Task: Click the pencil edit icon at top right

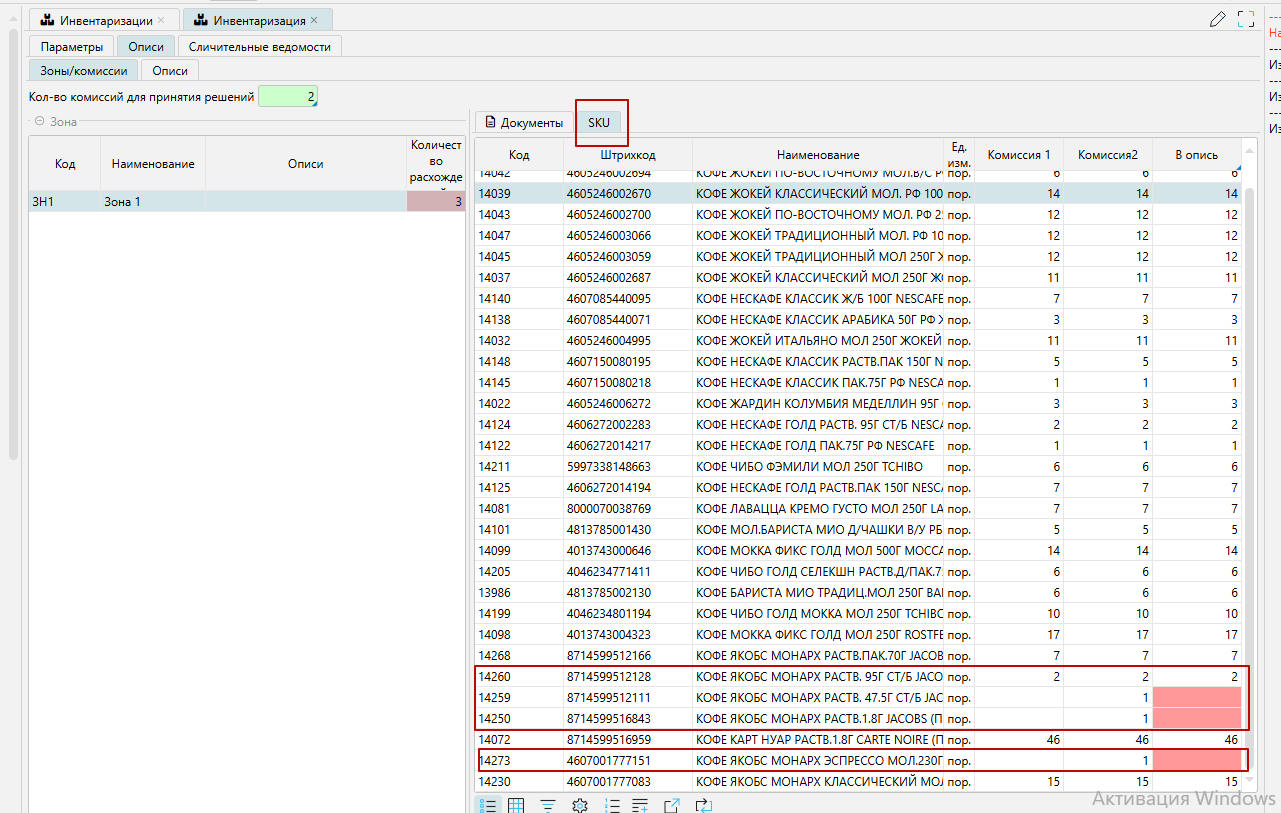Action: coord(1217,19)
